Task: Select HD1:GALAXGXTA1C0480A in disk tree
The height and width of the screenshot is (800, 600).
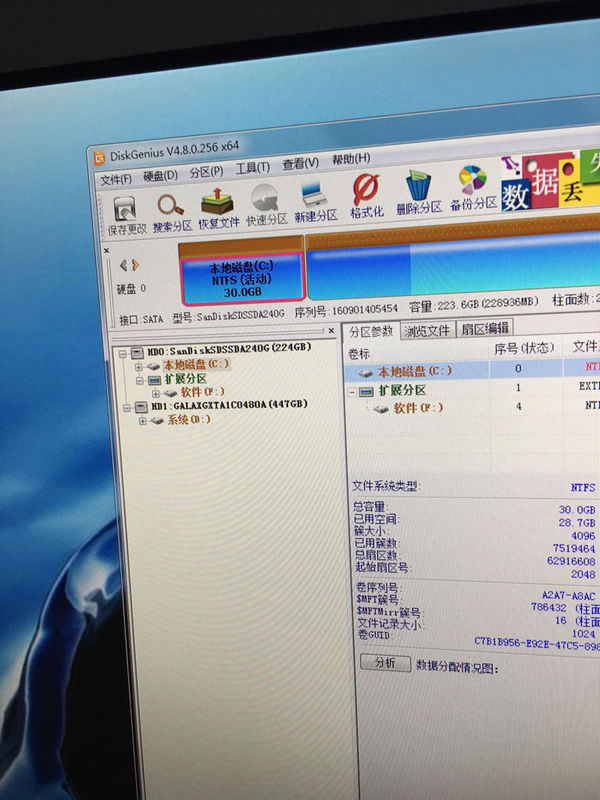Action: tap(229, 406)
